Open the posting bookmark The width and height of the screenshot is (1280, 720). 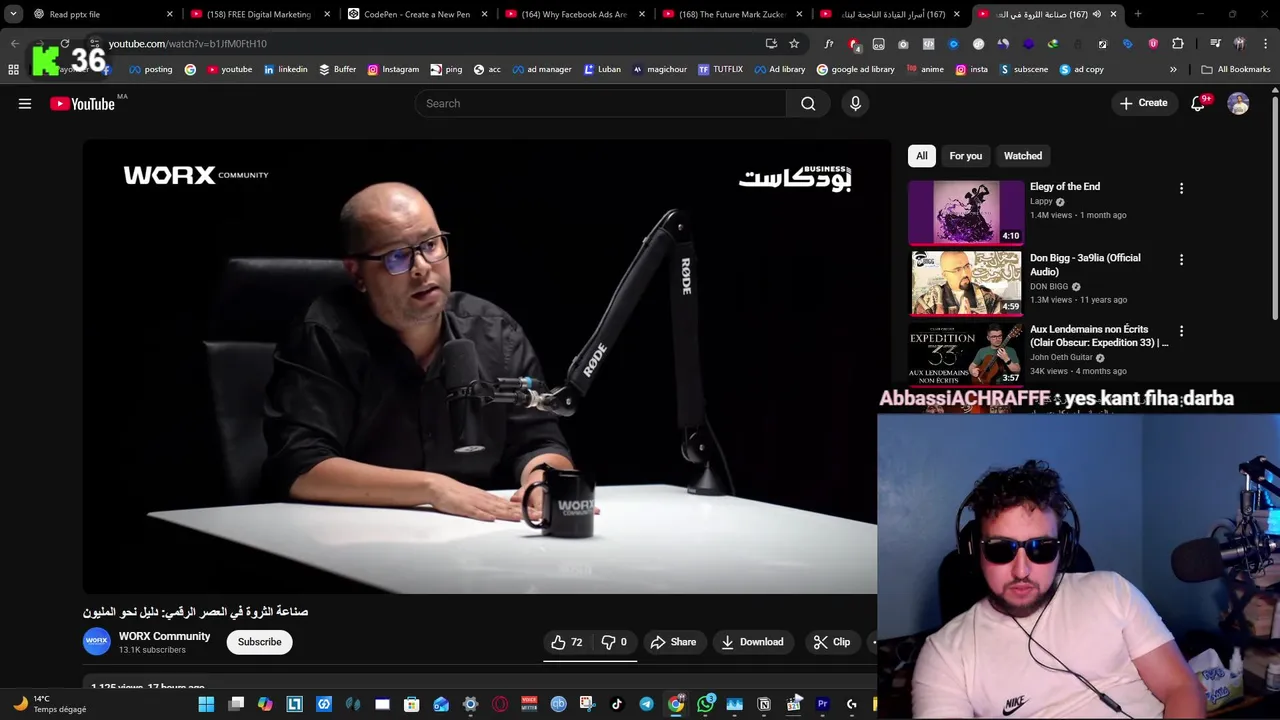tap(150, 70)
